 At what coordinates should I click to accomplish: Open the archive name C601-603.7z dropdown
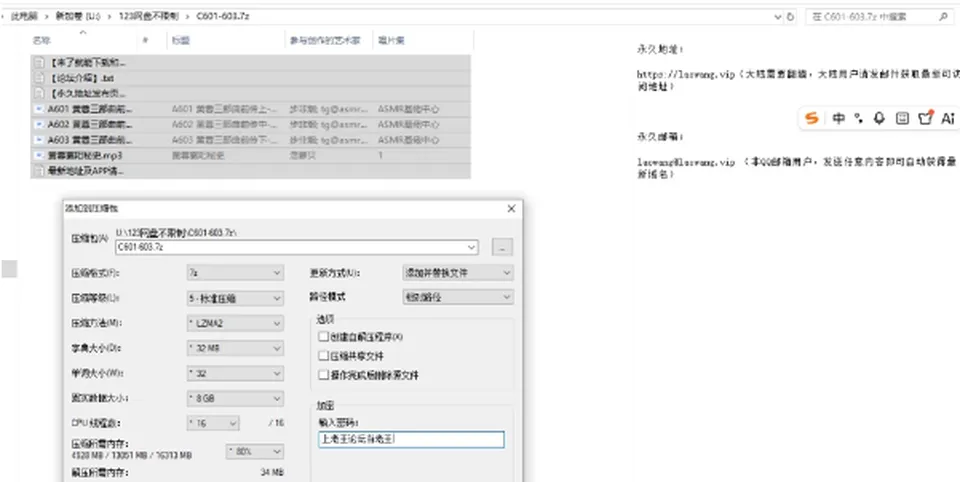(x=471, y=247)
